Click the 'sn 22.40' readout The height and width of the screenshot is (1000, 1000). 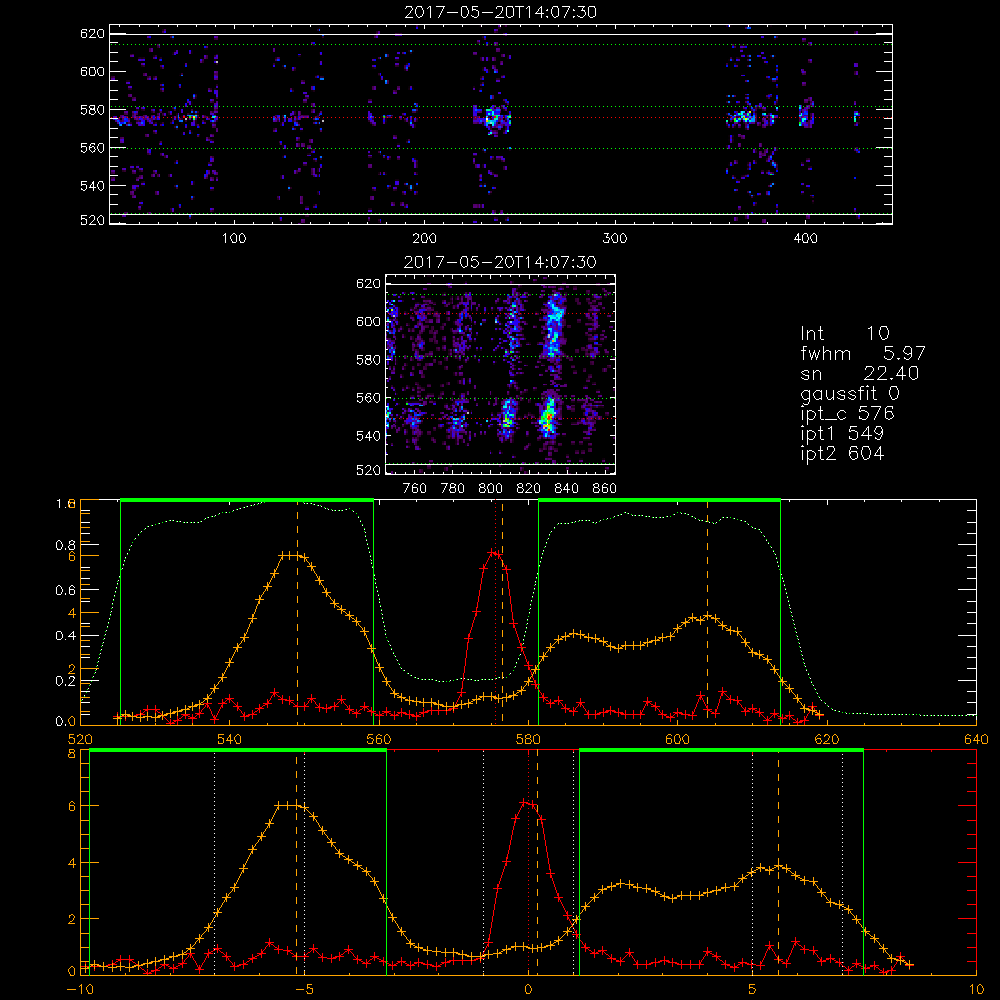click(860, 373)
